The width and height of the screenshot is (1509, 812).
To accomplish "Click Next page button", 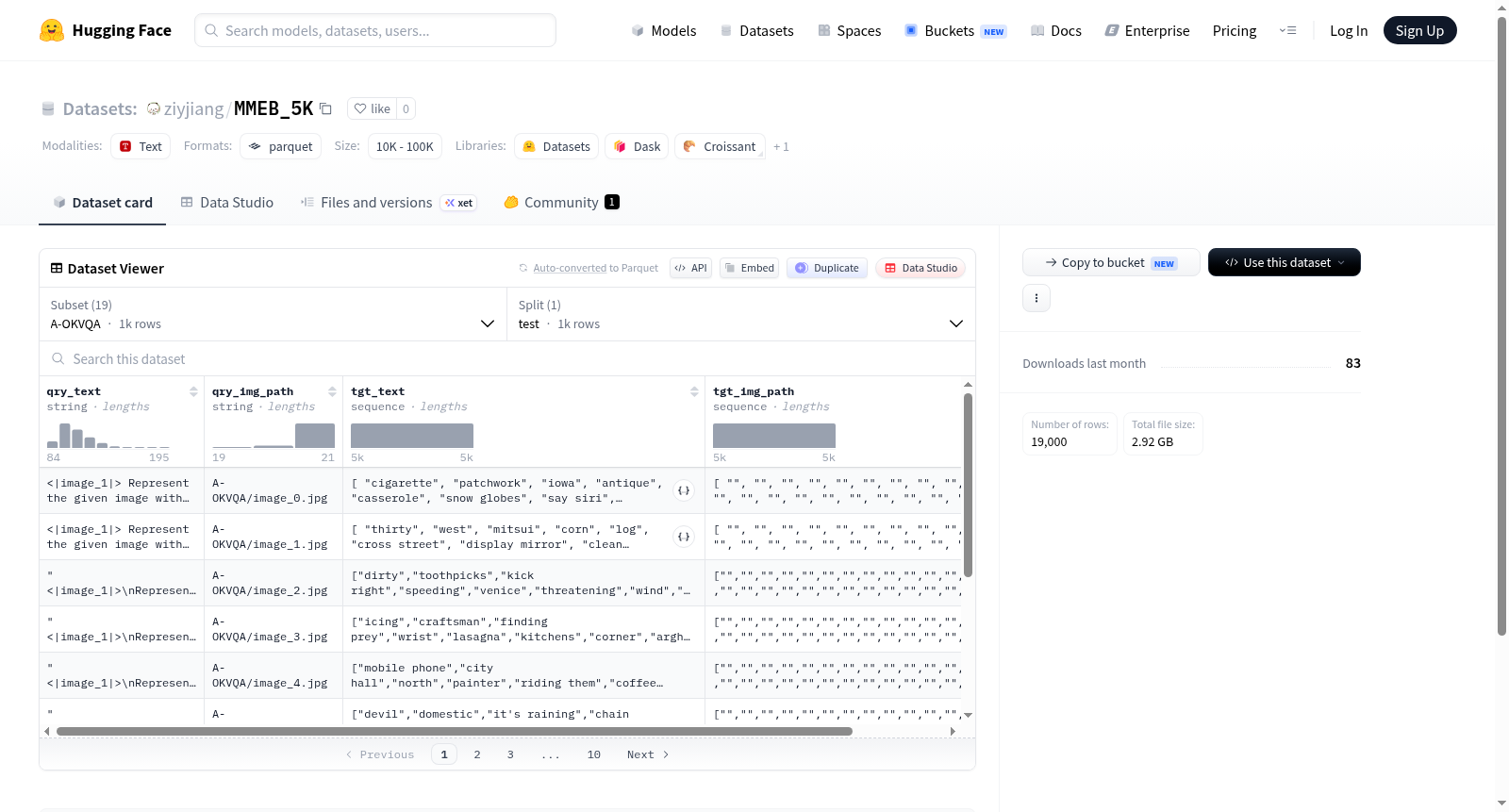I will coord(648,754).
